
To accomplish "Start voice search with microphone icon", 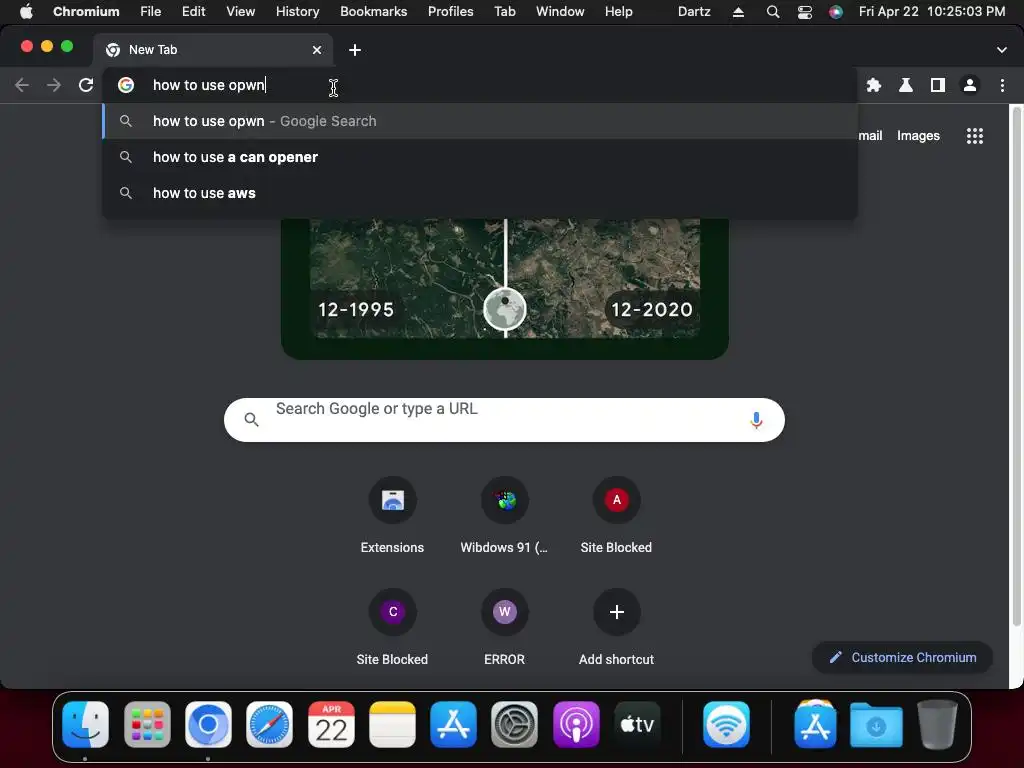I will tap(756, 420).
